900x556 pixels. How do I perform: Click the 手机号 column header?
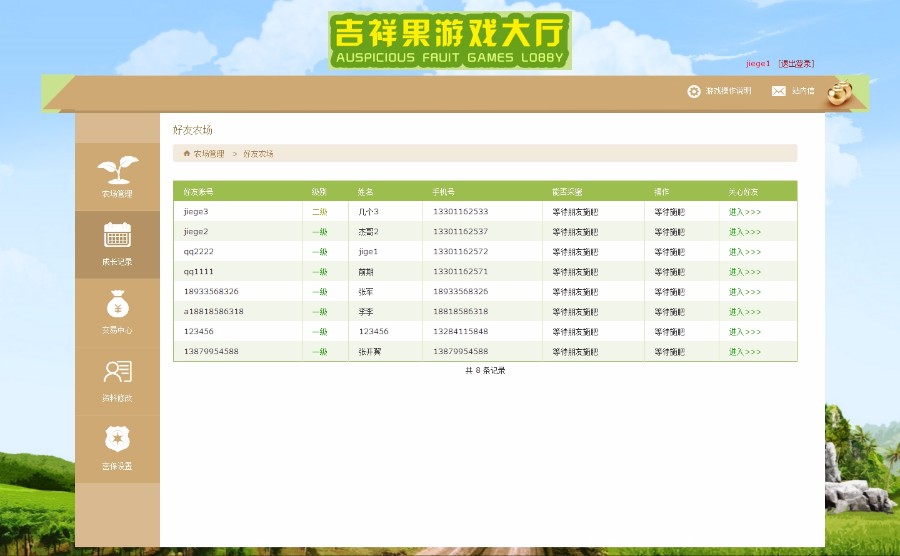click(x=444, y=192)
